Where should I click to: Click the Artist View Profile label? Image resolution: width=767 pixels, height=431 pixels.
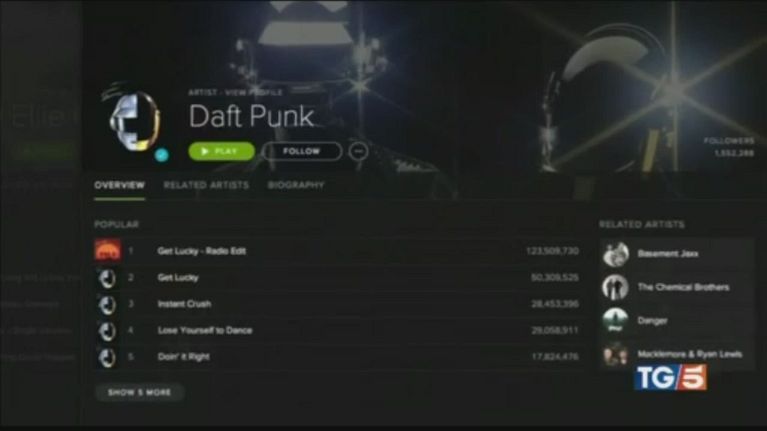click(x=236, y=92)
